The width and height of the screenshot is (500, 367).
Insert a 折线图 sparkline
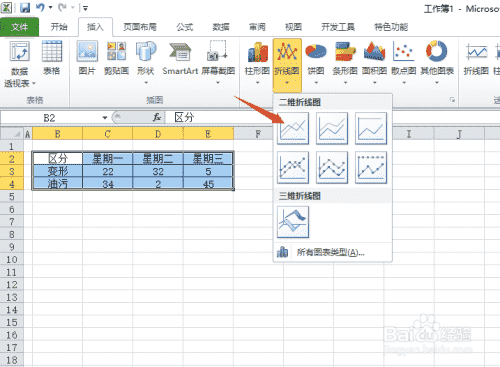pos(476,58)
